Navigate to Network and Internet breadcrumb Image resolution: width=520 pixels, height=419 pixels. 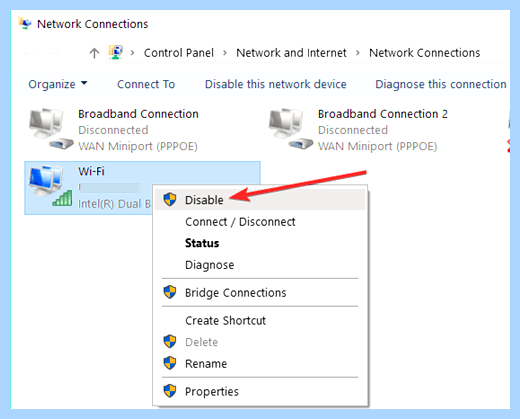291,53
